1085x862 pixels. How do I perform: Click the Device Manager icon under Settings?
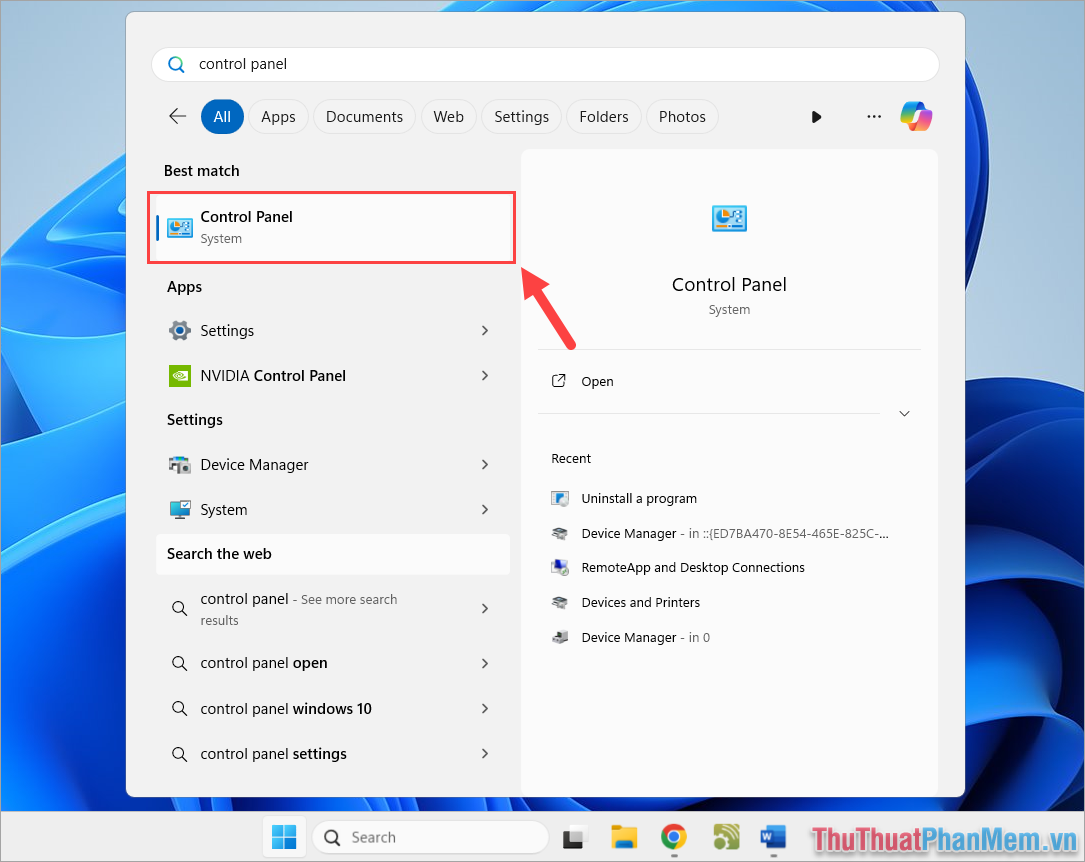pos(180,465)
